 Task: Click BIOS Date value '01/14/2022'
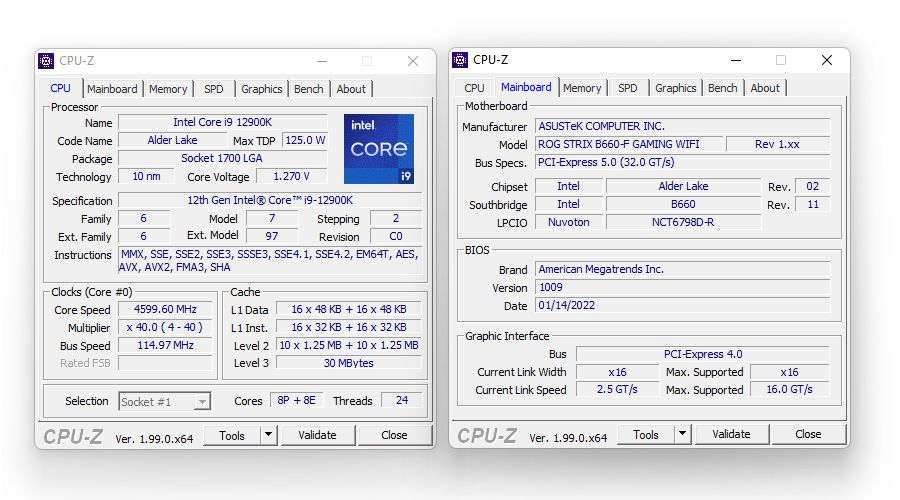point(683,305)
